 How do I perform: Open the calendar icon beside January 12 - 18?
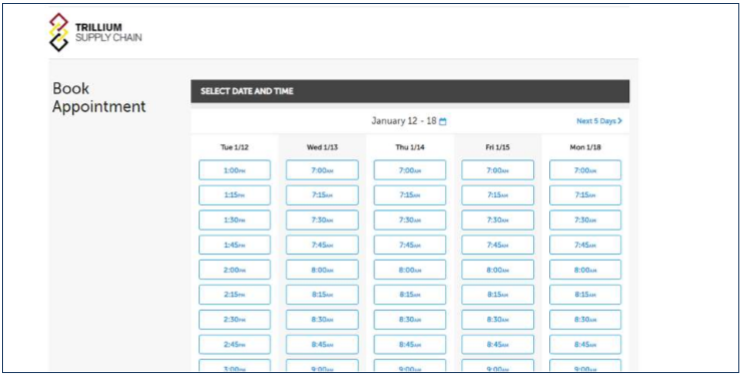coord(443,122)
